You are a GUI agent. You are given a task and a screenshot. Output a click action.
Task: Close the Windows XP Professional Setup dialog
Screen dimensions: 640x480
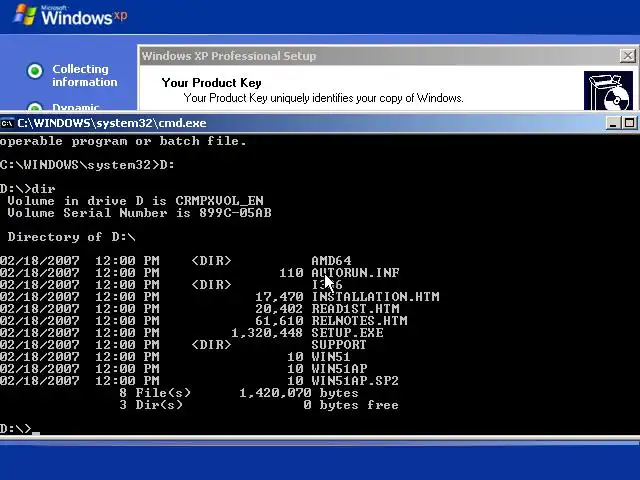click(628, 56)
